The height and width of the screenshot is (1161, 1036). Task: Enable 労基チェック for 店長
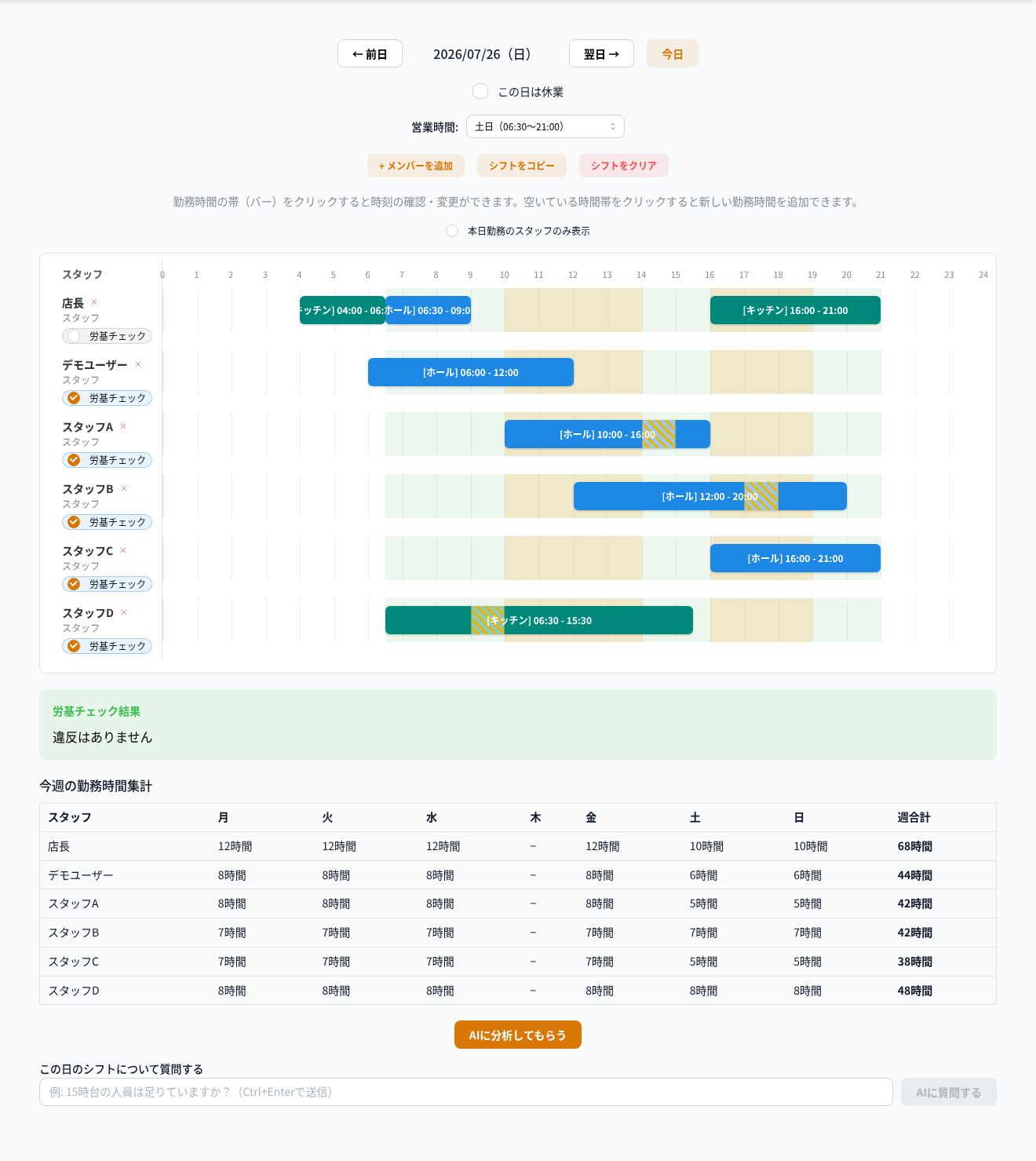click(x=107, y=336)
